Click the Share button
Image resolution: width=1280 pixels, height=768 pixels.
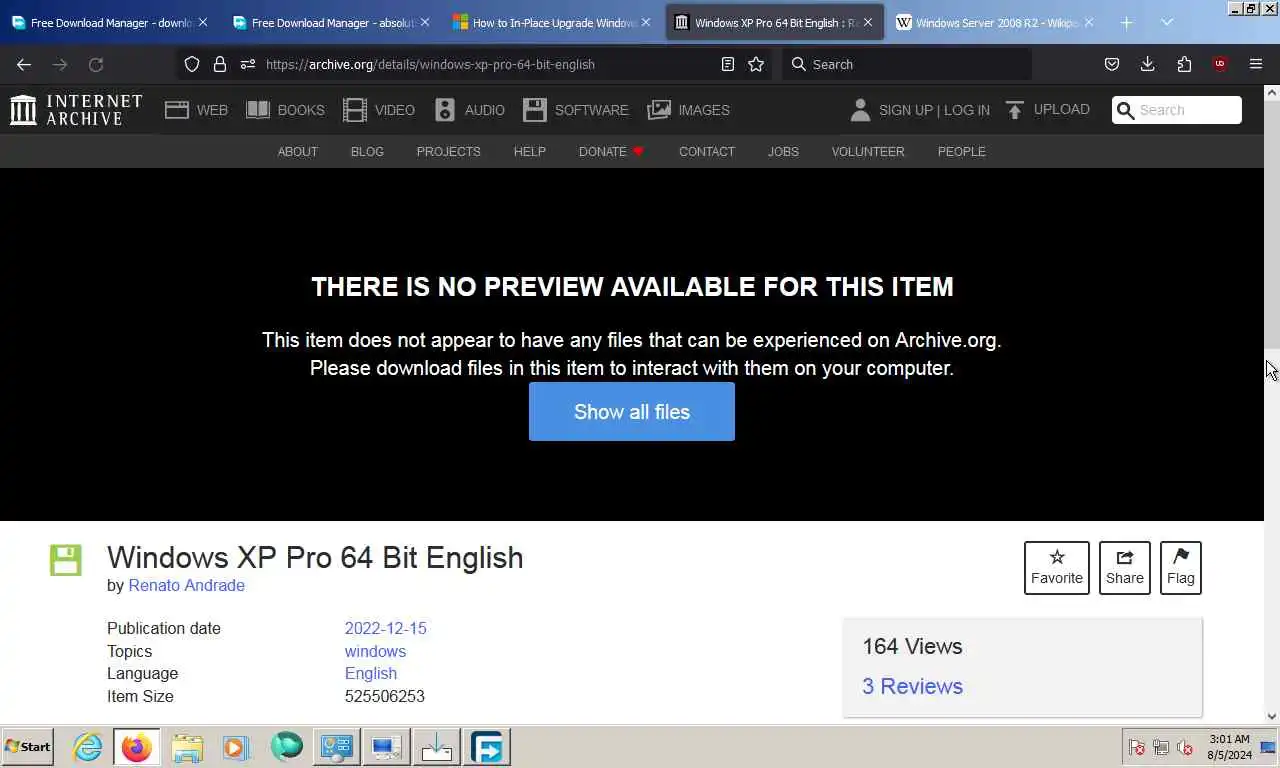1125,567
